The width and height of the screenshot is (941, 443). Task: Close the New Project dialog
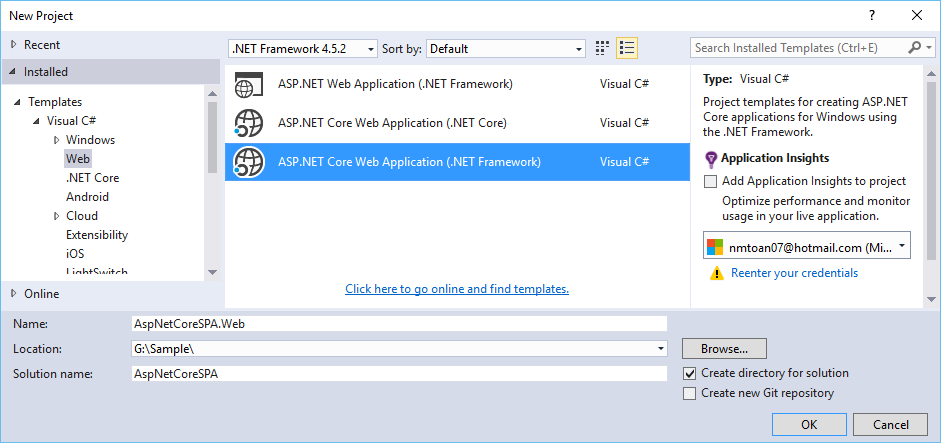[x=917, y=16]
